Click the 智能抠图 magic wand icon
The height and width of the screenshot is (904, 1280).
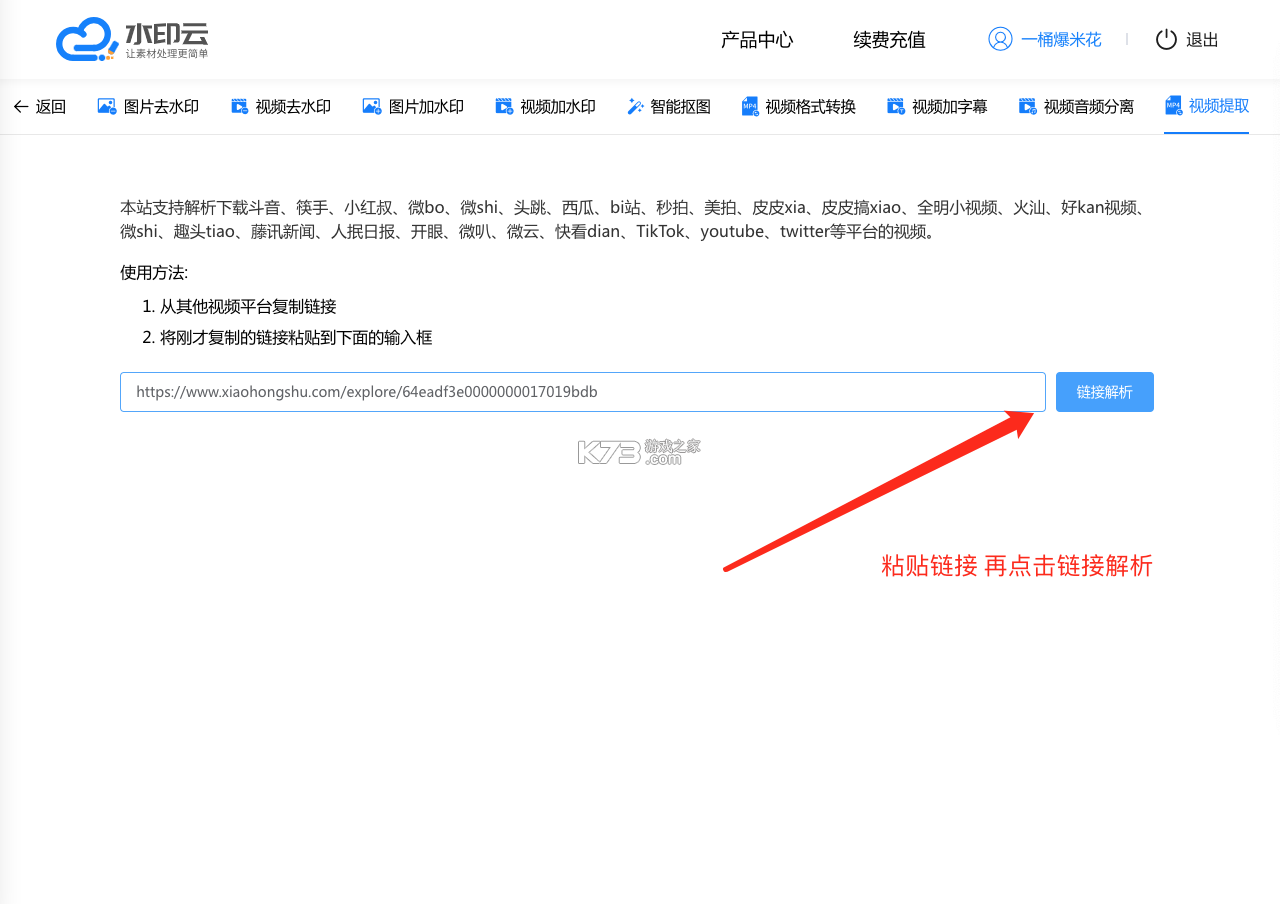tap(635, 106)
